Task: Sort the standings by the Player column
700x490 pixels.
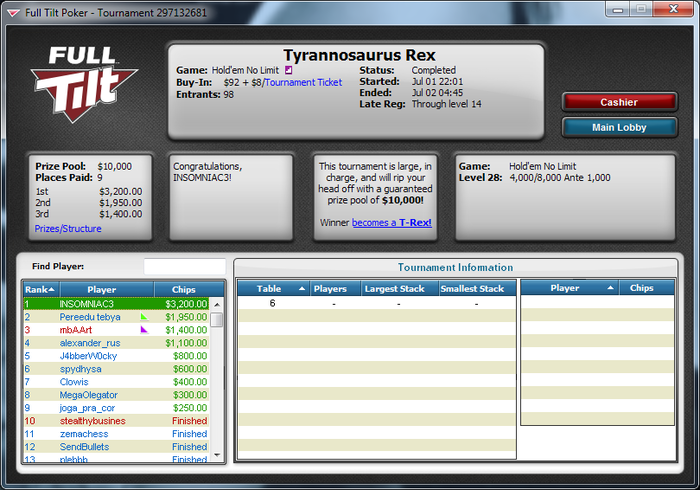Action: click(107, 290)
